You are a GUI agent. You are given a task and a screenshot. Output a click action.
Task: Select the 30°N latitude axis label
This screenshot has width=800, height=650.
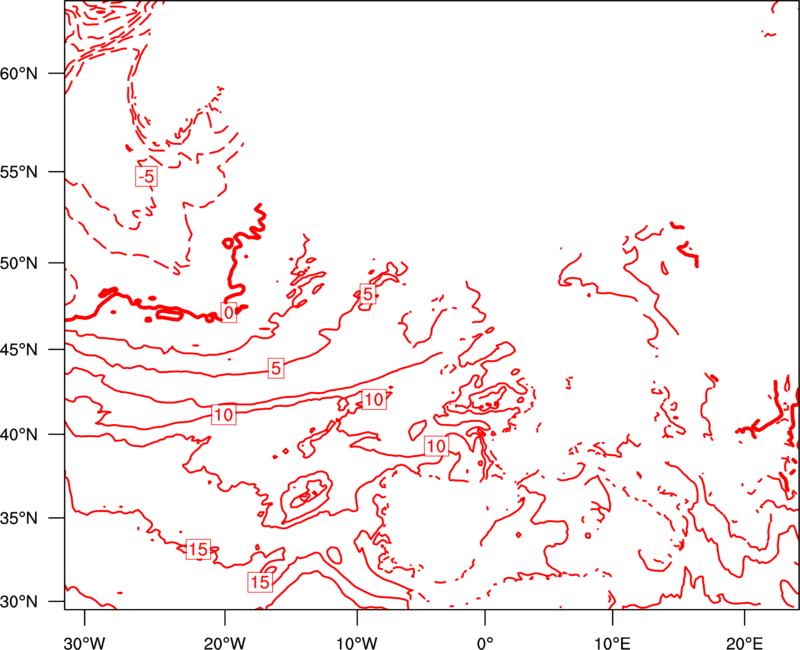19,602
